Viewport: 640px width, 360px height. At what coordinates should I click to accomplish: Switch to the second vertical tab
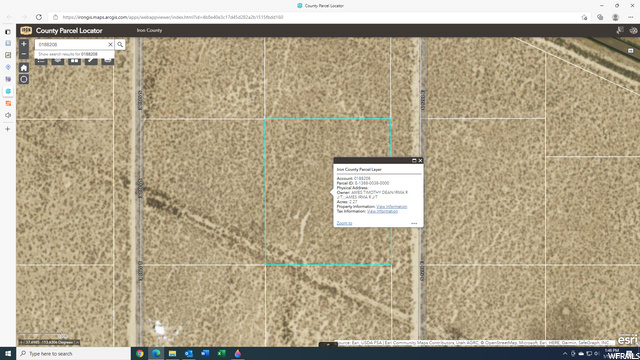8,43
